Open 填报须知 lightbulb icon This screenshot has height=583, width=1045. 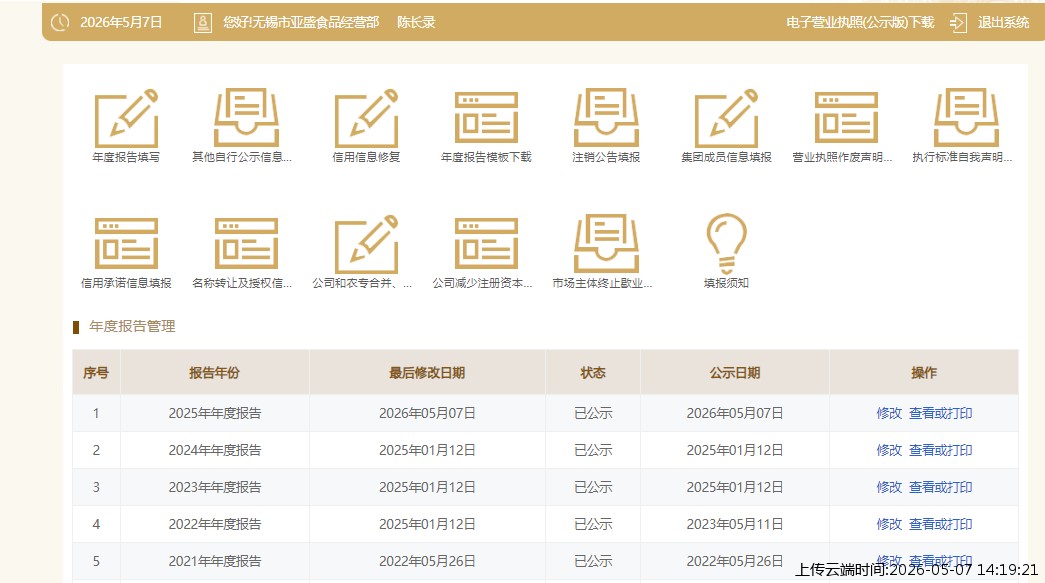(x=726, y=244)
